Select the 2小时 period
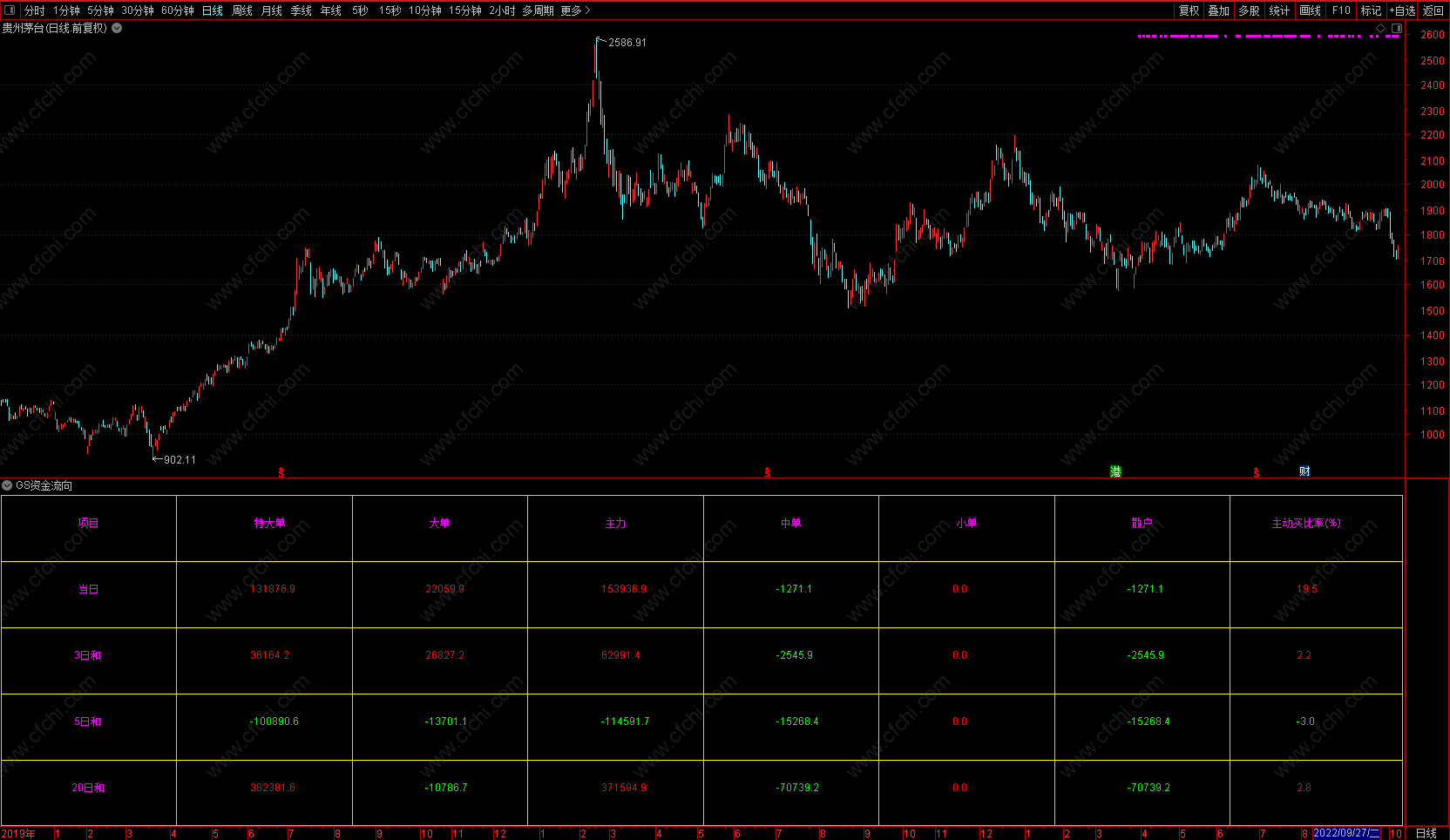This screenshot has width=1450, height=840. pyautogui.click(x=503, y=10)
